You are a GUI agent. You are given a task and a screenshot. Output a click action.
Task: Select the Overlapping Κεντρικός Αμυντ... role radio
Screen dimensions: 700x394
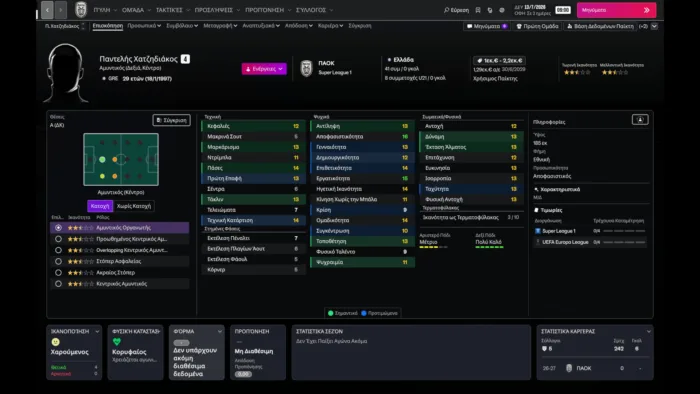pyautogui.click(x=58, y=250)
